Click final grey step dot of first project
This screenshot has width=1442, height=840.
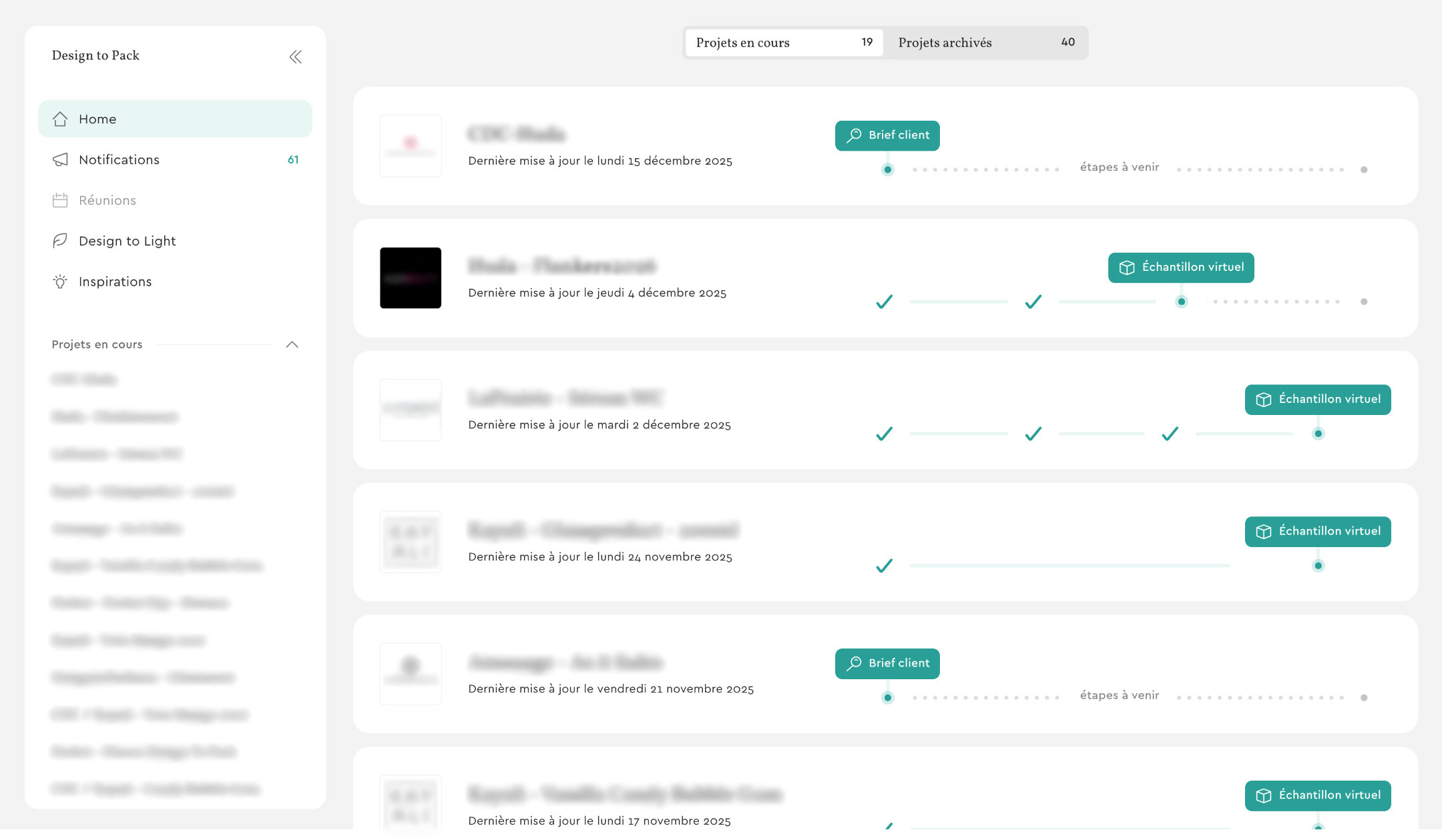click(1363, 169)
